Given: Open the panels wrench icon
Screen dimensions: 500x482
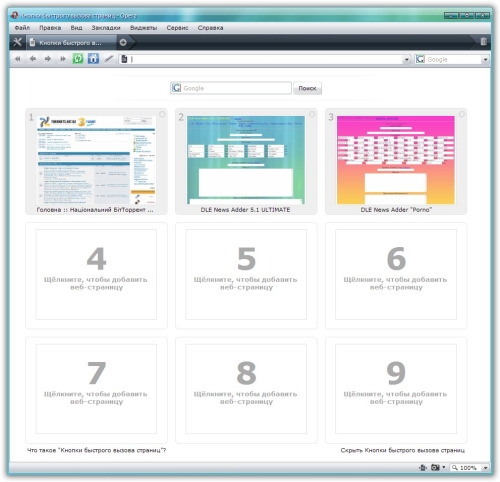Looking at the screenshot, I should click(17, 42).
